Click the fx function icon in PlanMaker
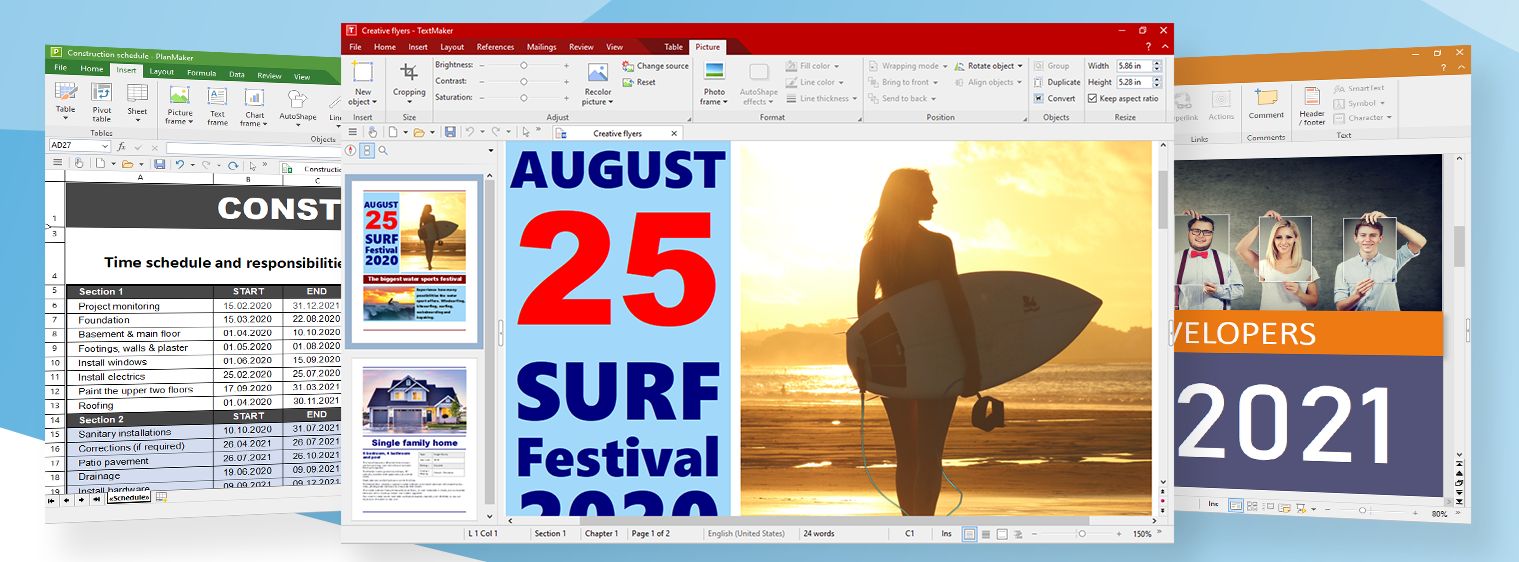Image resolution: width=1519 pixels, height=562 pixels. (122, 146)
